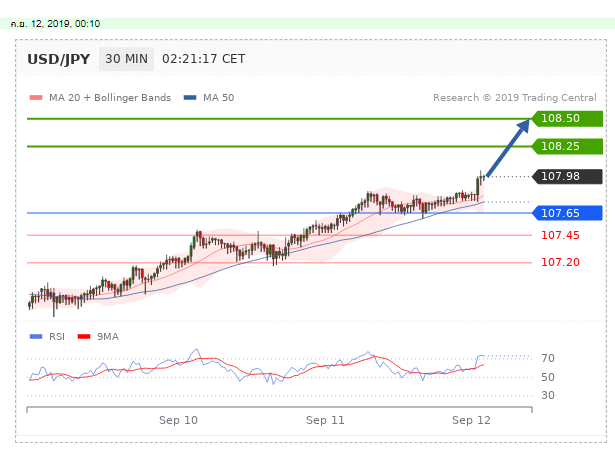Image resolution: width=615 pixels, height=457 pixels.
Task: Click the 107.45 support level value
Action: pos(560,235)
